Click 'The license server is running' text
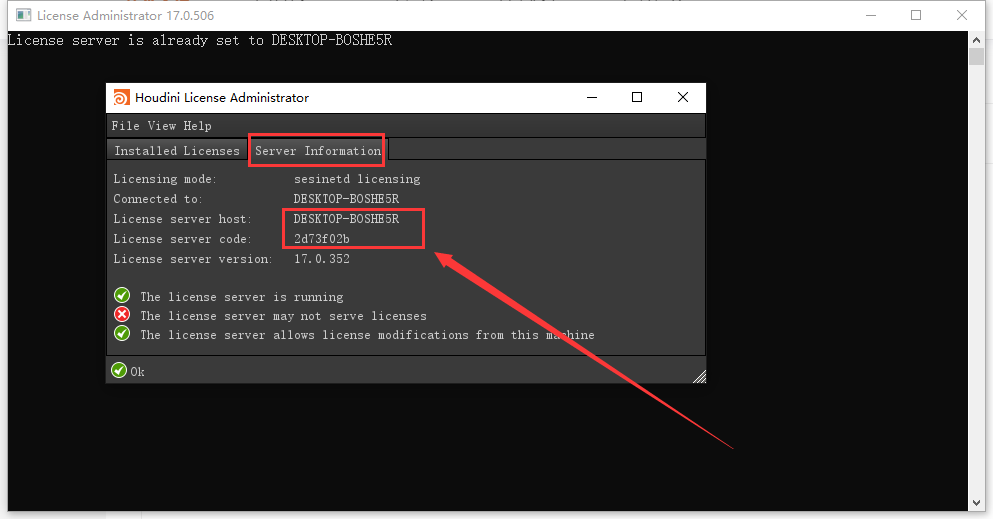 coord(242,297)
